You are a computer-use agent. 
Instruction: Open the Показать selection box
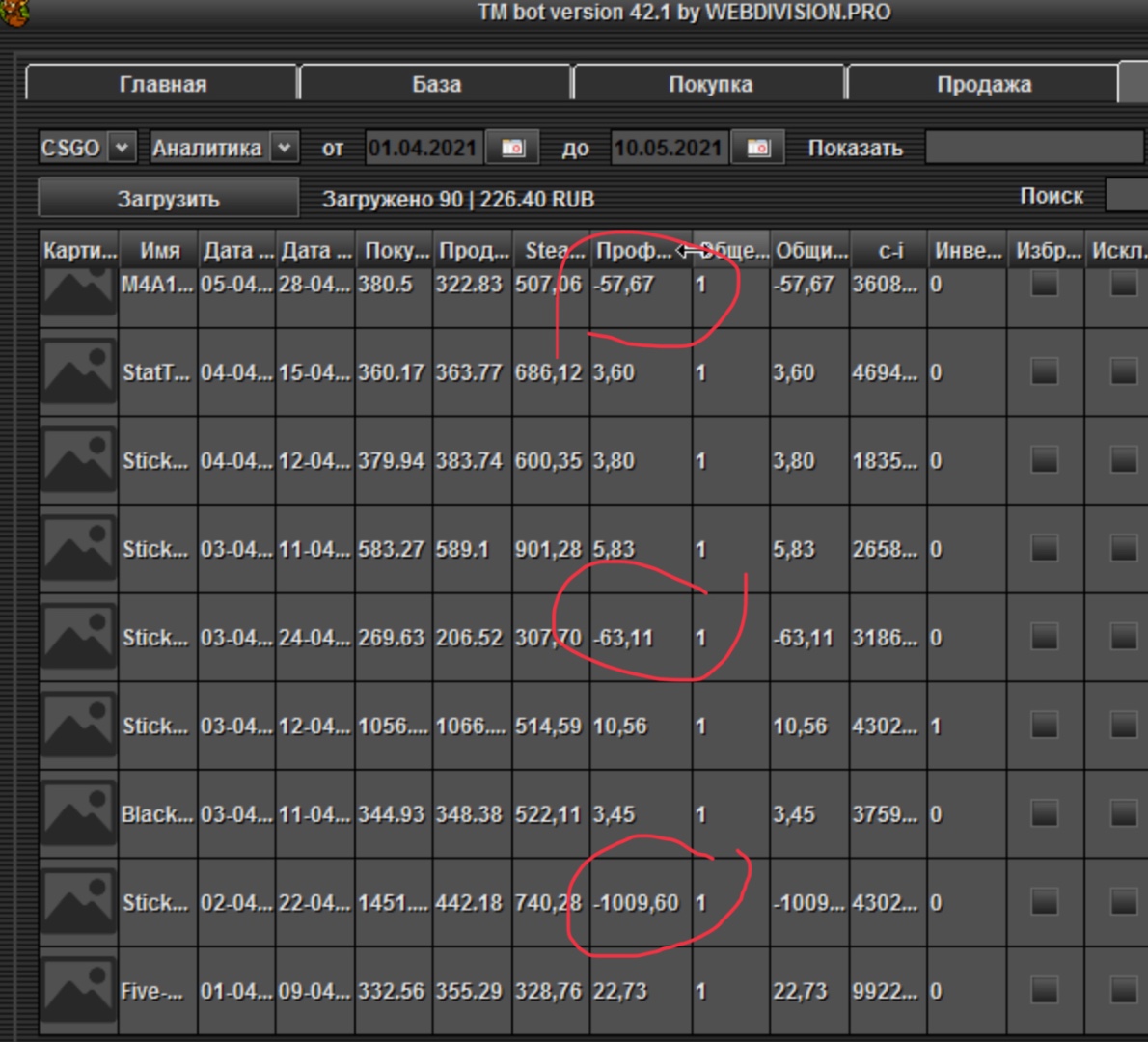pyautogui.click(x=1033, y=148)
